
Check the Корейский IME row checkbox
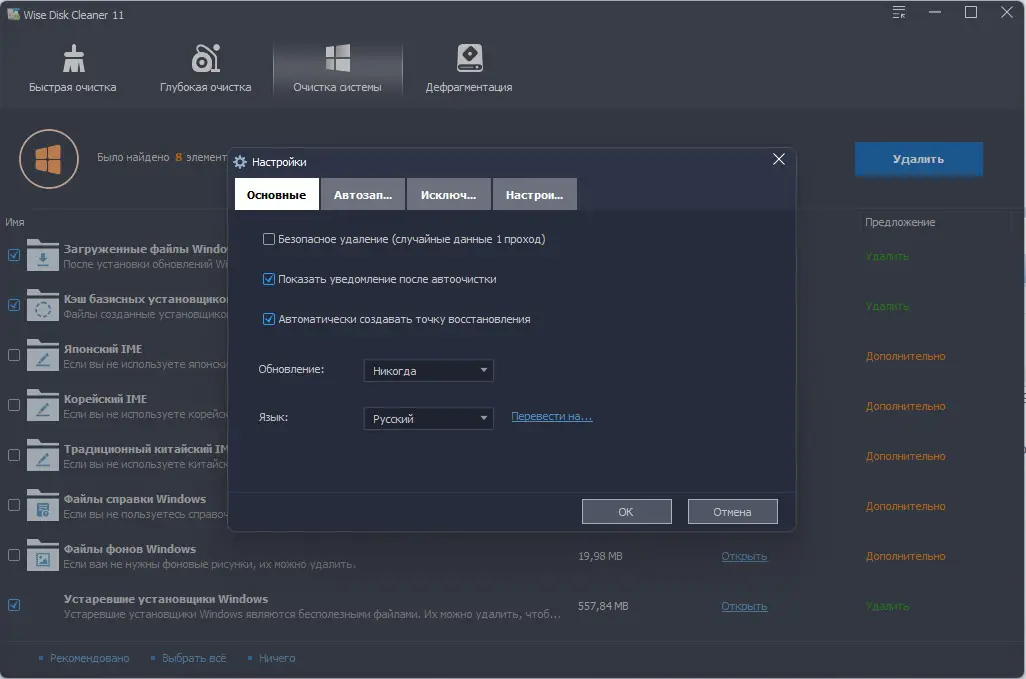pyautogui.click(x=14, y=405)
